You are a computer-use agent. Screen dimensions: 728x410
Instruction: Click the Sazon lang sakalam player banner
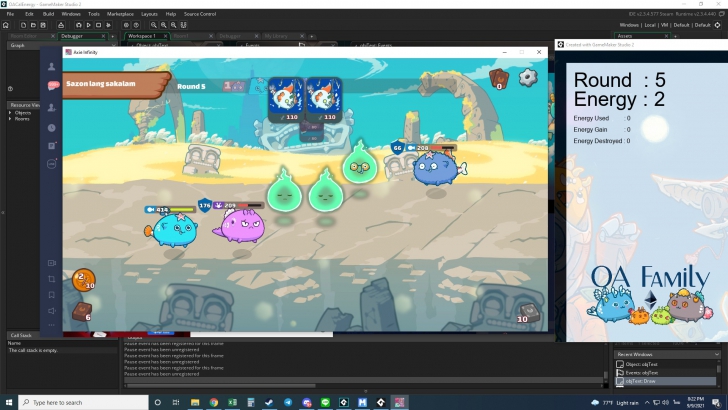(116, 84)
